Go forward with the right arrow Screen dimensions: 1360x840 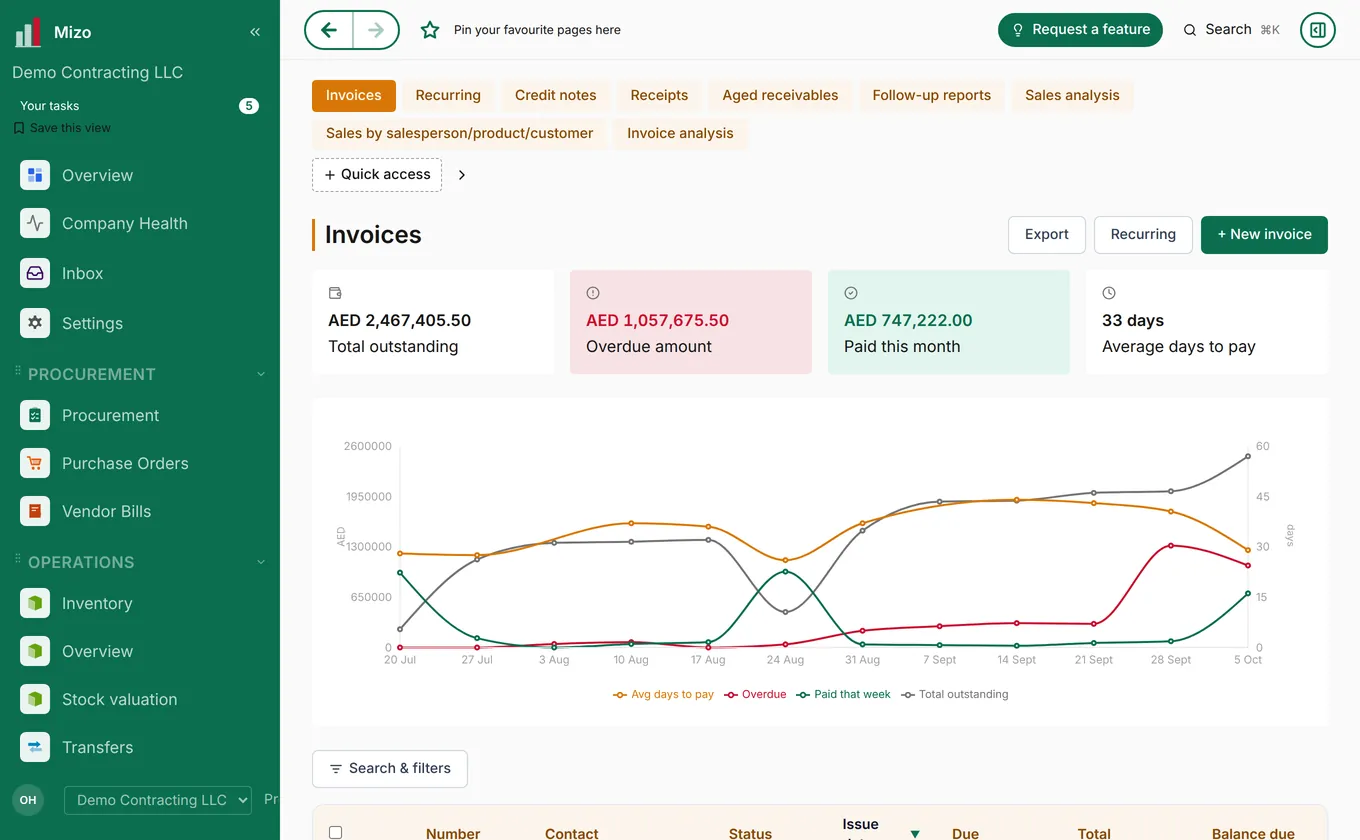coord(376,30)
